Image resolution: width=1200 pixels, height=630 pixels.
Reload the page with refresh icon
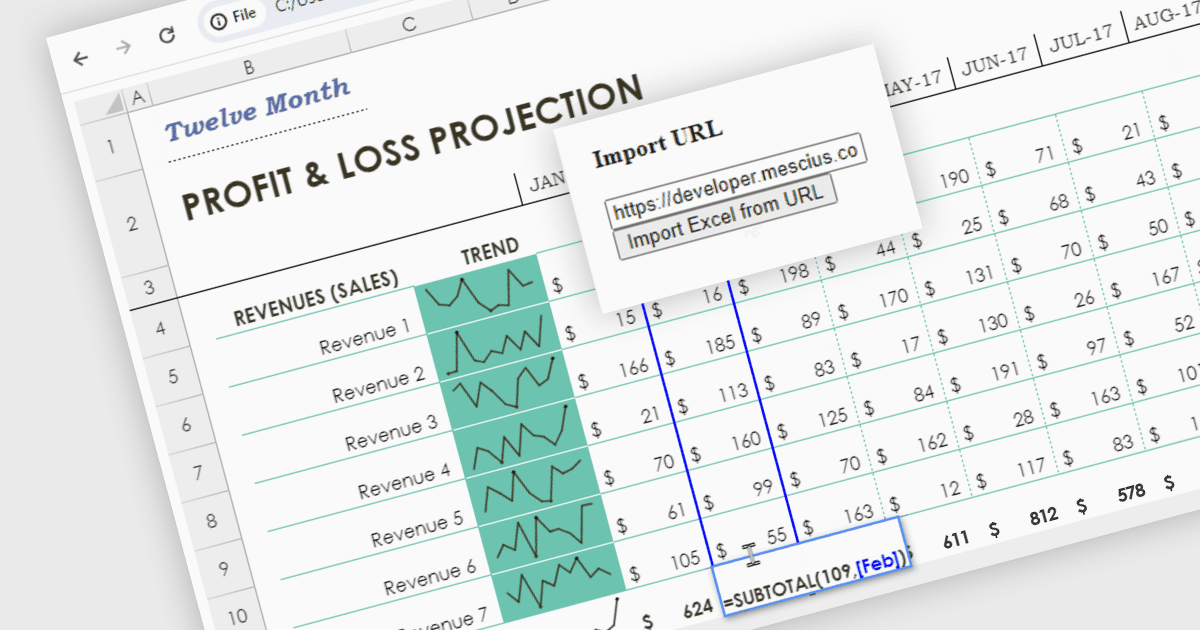(x=167, y=35)
